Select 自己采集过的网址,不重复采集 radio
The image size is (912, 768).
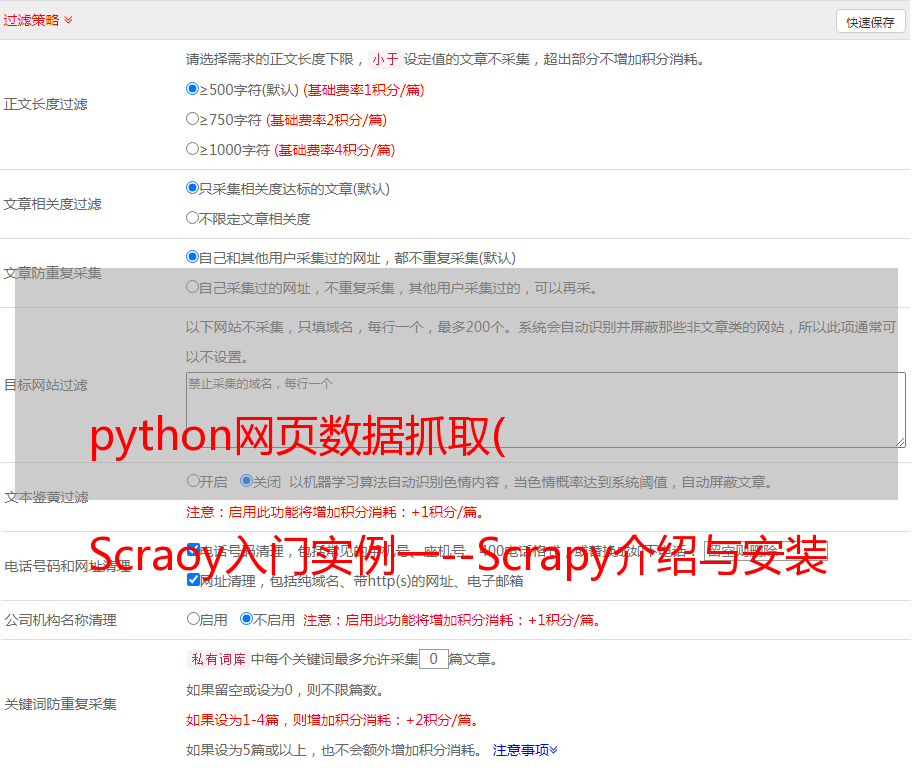pos(192,287)
